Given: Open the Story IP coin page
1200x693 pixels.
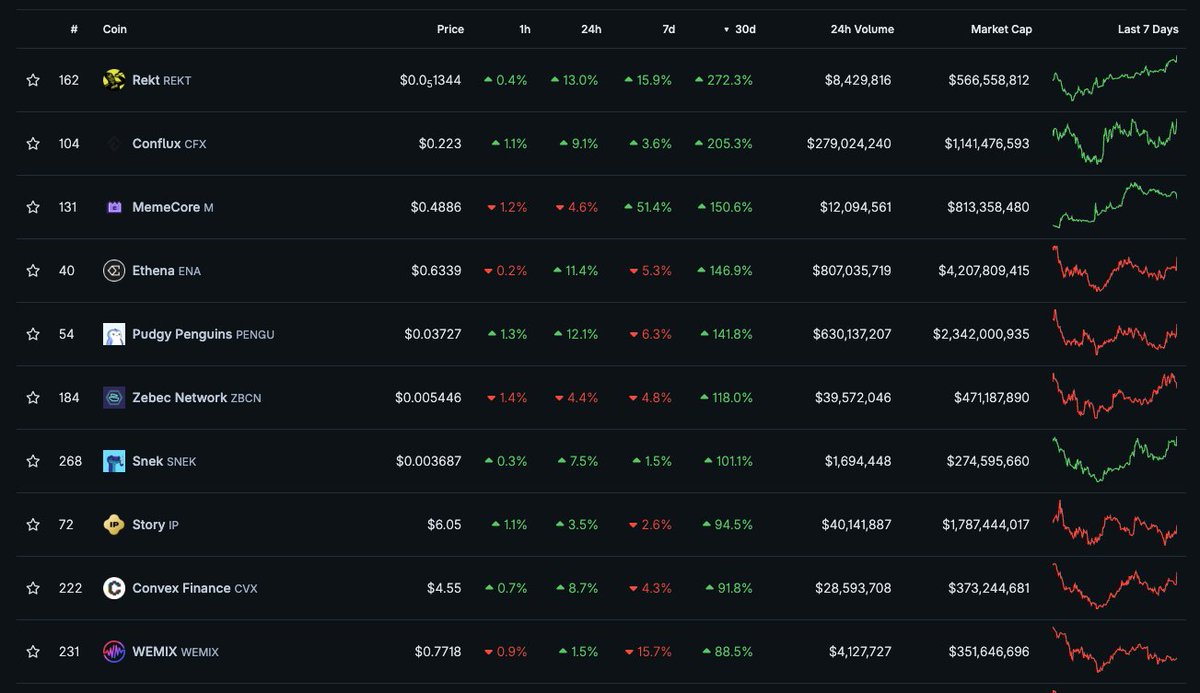Looking at the screenshot, I should click(155, 525).
